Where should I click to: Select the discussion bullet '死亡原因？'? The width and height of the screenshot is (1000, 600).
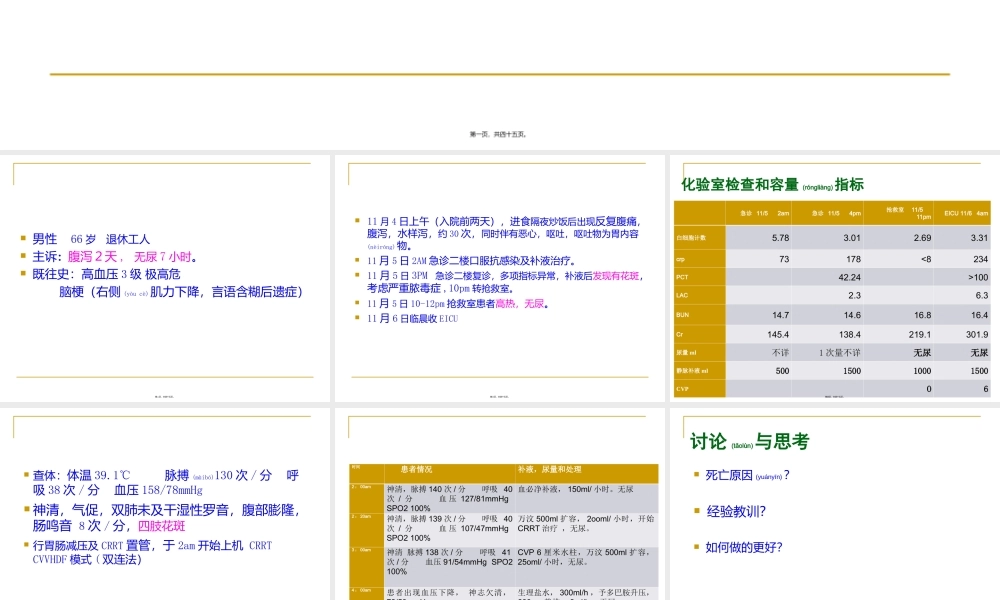point(747,475)
